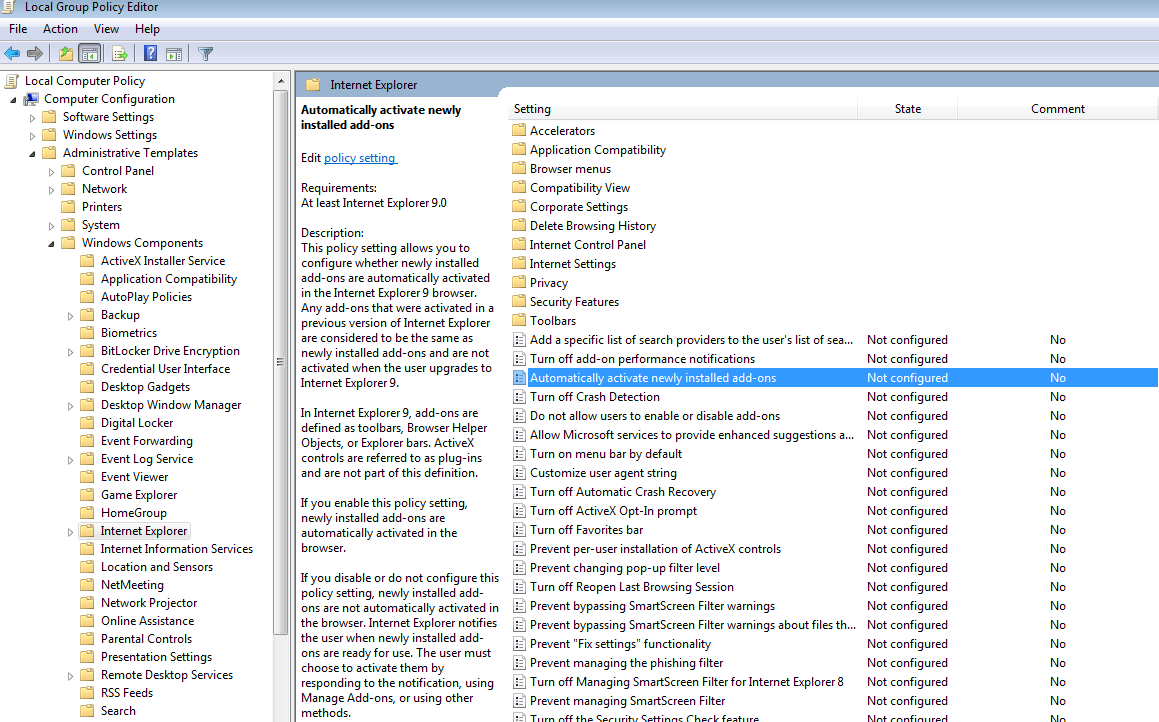Select Prevent "Fix settings" functionality setting
Image resolution: width=1159 pixels, height=722 pixels.
[x=620, y=644]
